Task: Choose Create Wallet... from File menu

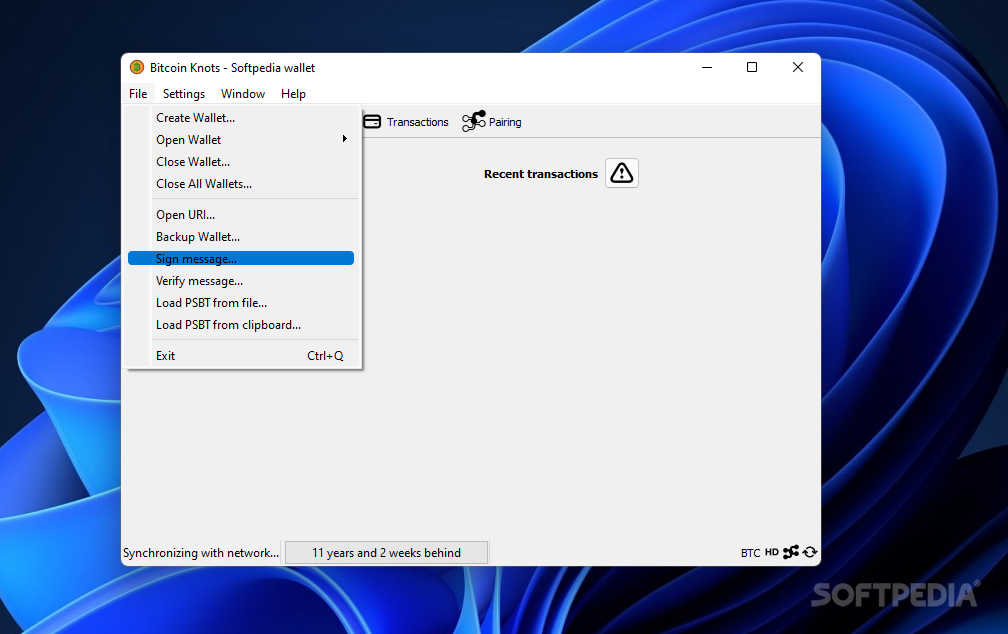Action: [x=241, y=118]
